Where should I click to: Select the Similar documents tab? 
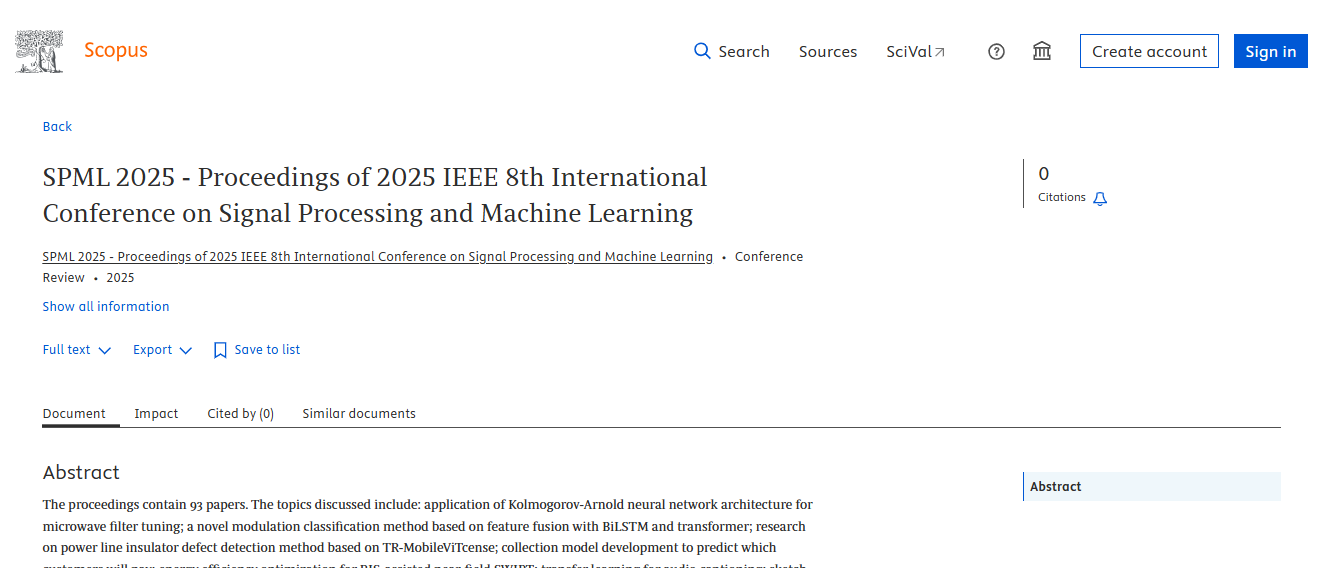pyautogui.click(x=359, y=413)
